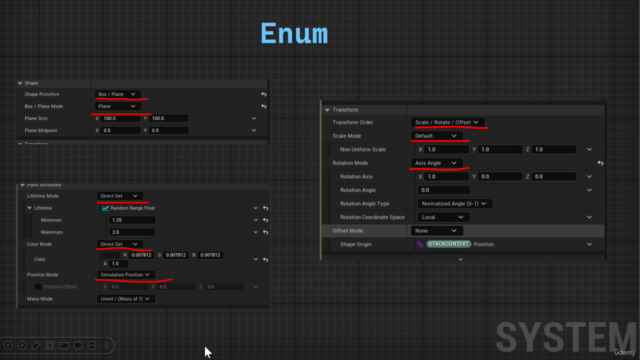Image resolution: width=640 pixels, height=360 pixels.
Task: Open the Shape Primitive Box / Plane dropdown
Action: [x=118, y=94]
